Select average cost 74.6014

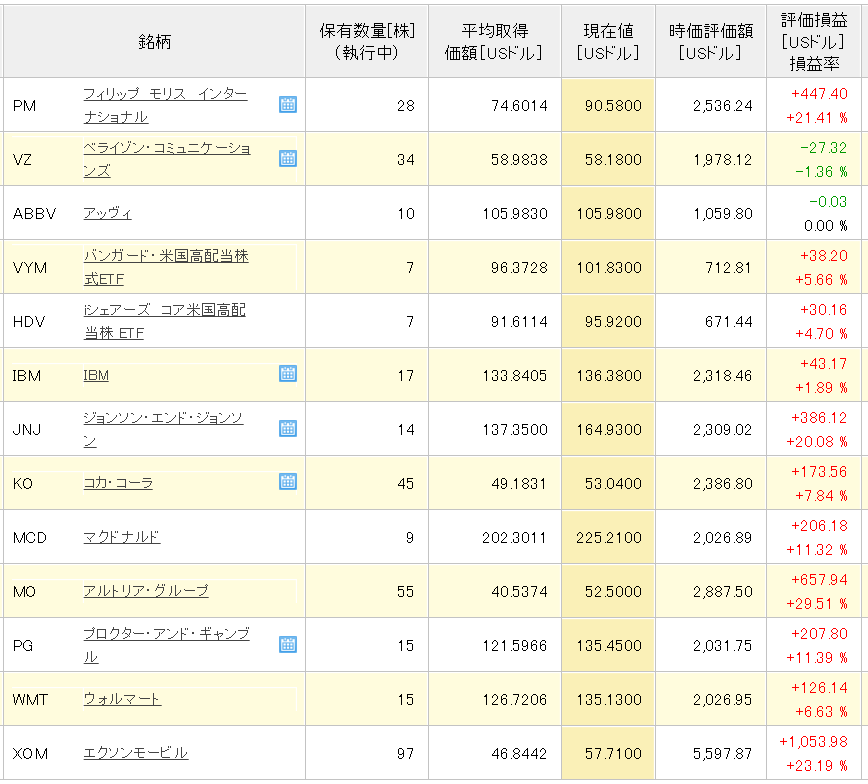pyautogui.click(x=519, y=106)
